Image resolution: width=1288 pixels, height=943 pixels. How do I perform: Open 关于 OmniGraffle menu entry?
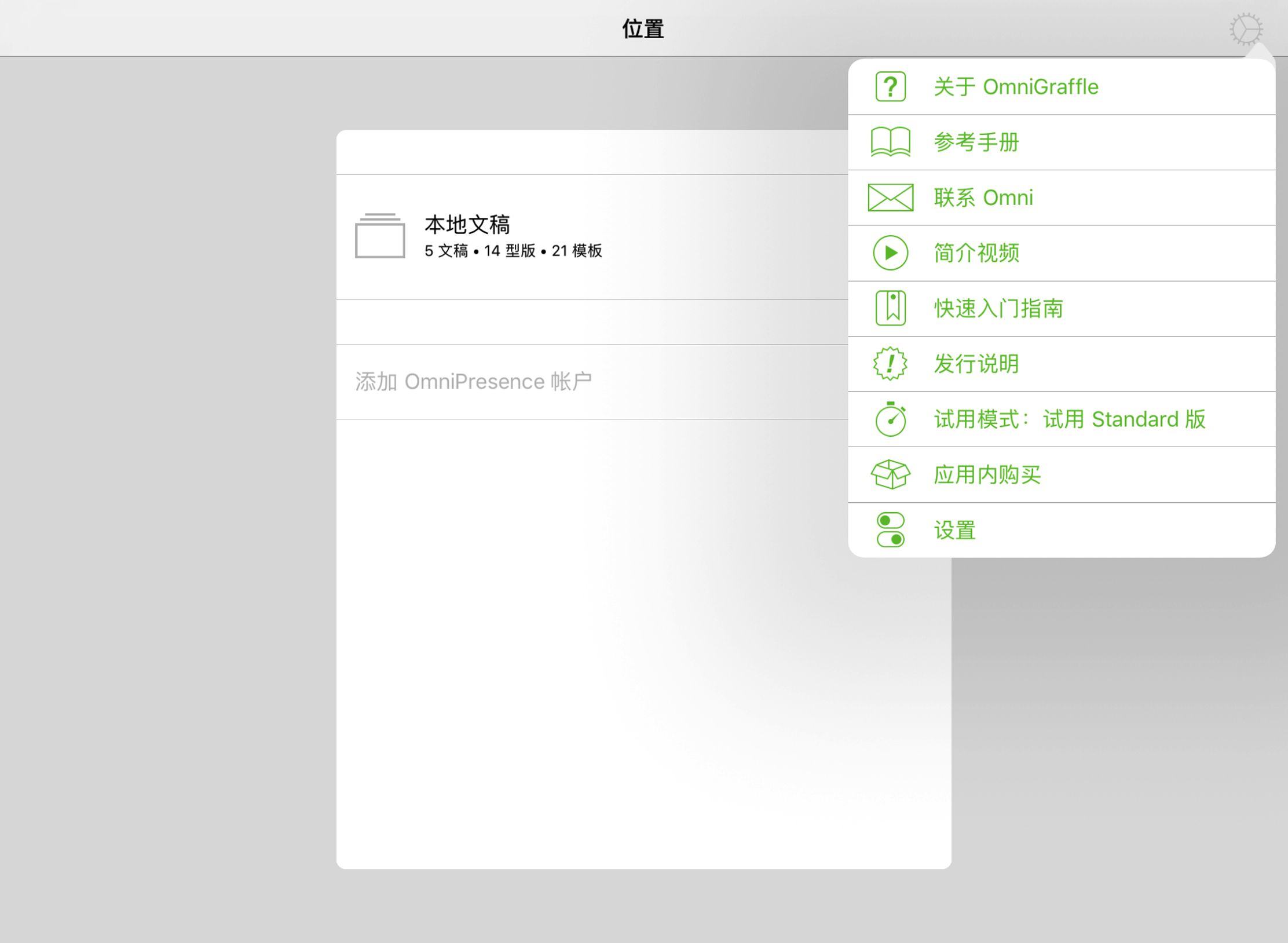coord(1062,87)
